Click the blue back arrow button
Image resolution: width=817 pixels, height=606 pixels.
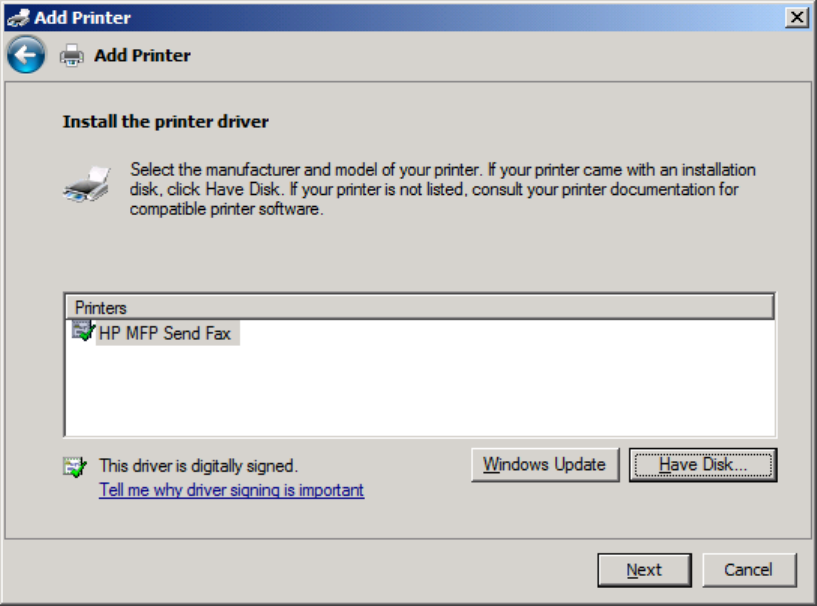[26, 55]
